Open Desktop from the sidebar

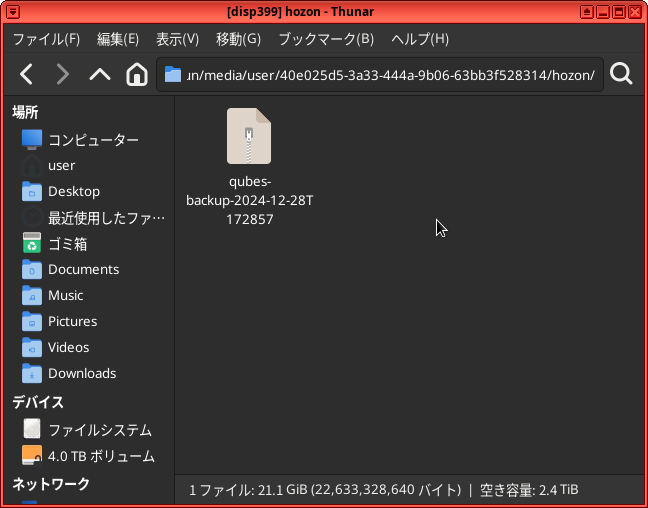pos(74,191)
